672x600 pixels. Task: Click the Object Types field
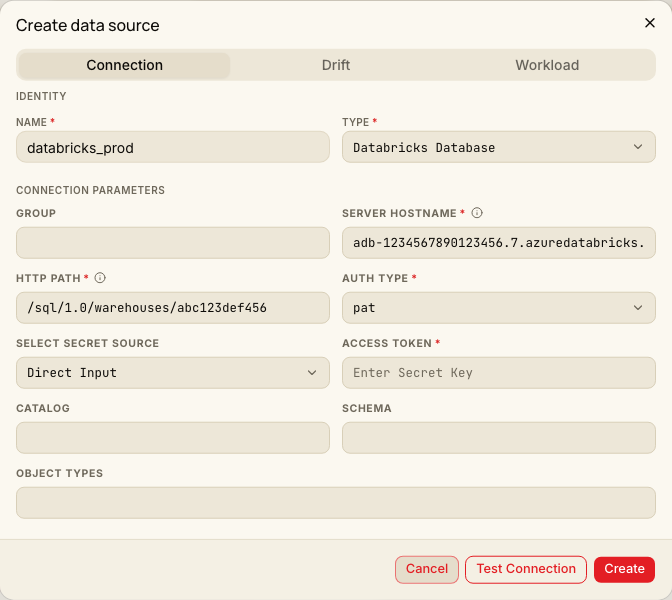[336, 503]
